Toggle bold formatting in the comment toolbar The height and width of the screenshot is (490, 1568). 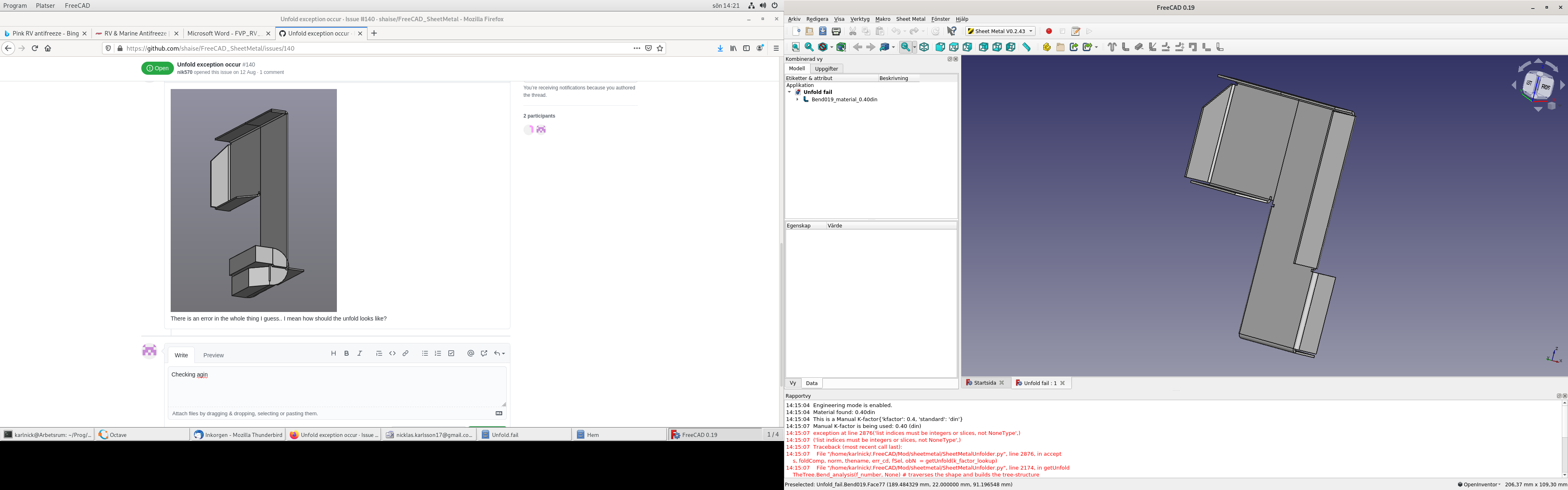(346, 353)
